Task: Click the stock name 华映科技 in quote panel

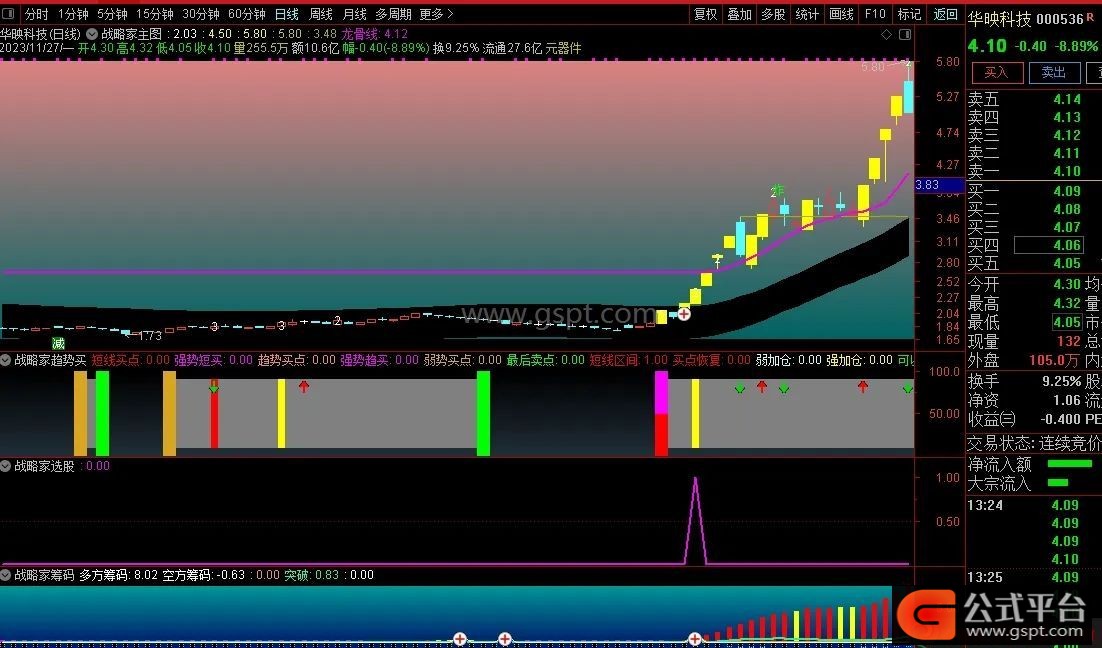Action: 999,19
